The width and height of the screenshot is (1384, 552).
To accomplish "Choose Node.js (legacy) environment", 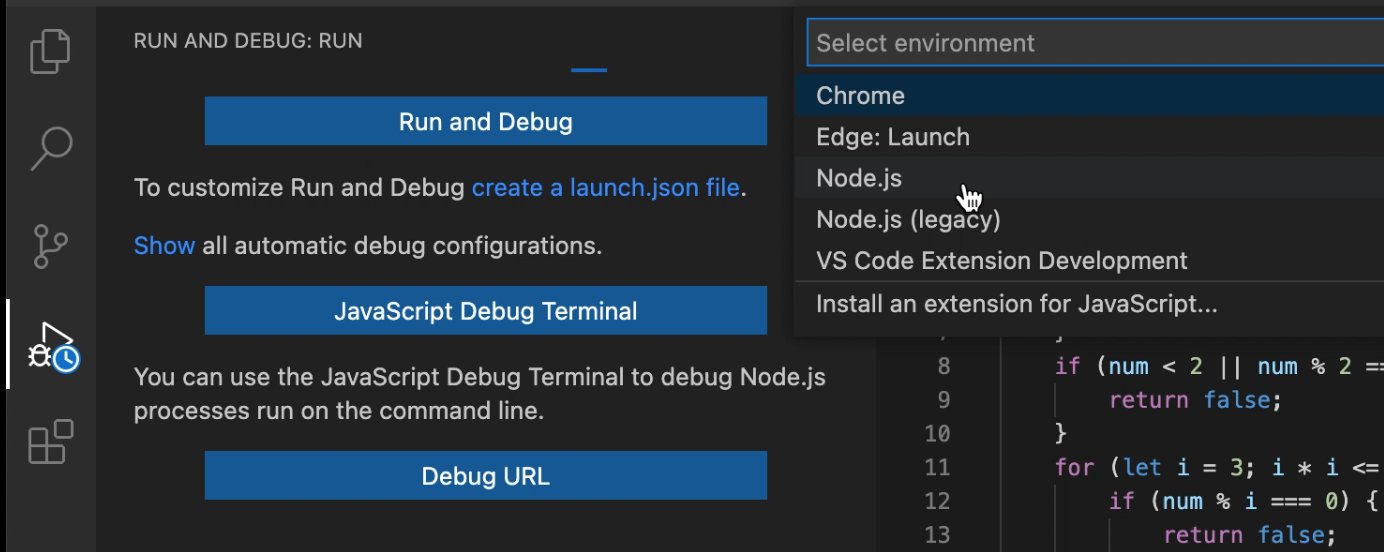I will (1089, 219).
